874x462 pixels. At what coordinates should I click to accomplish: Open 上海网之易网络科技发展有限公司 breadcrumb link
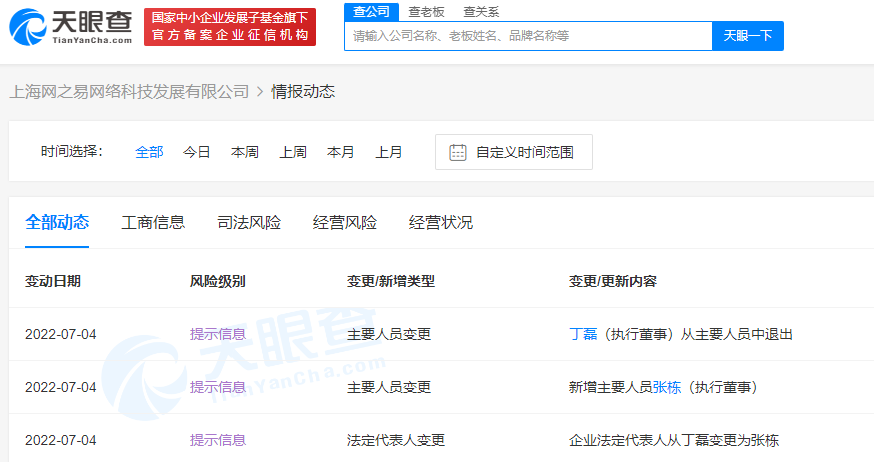coord(129,91)
